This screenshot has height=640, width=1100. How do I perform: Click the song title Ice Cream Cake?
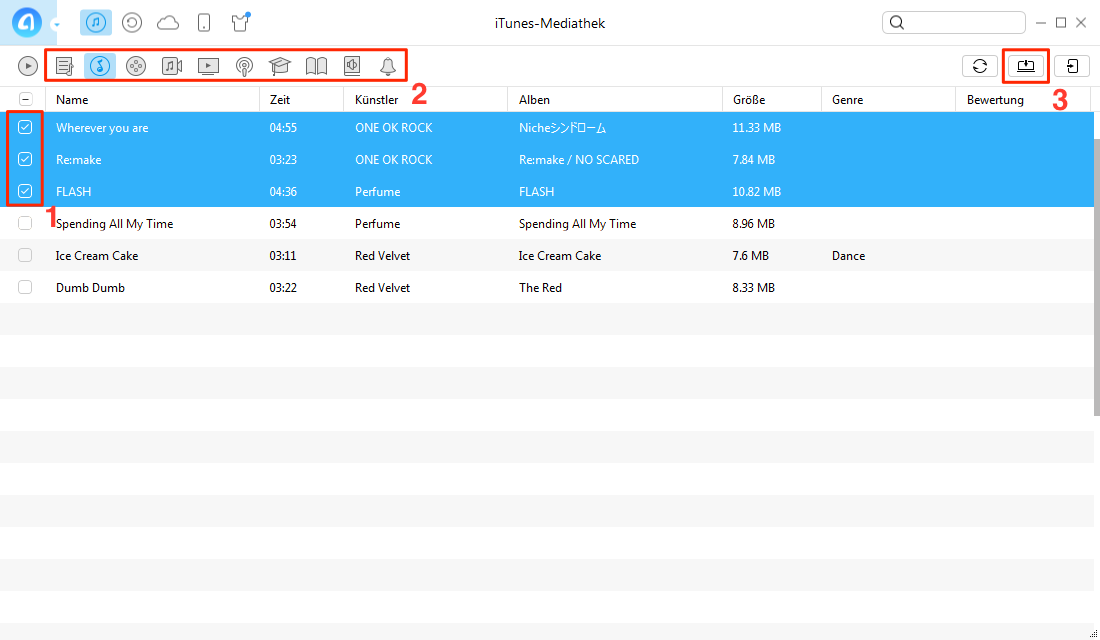97,255
